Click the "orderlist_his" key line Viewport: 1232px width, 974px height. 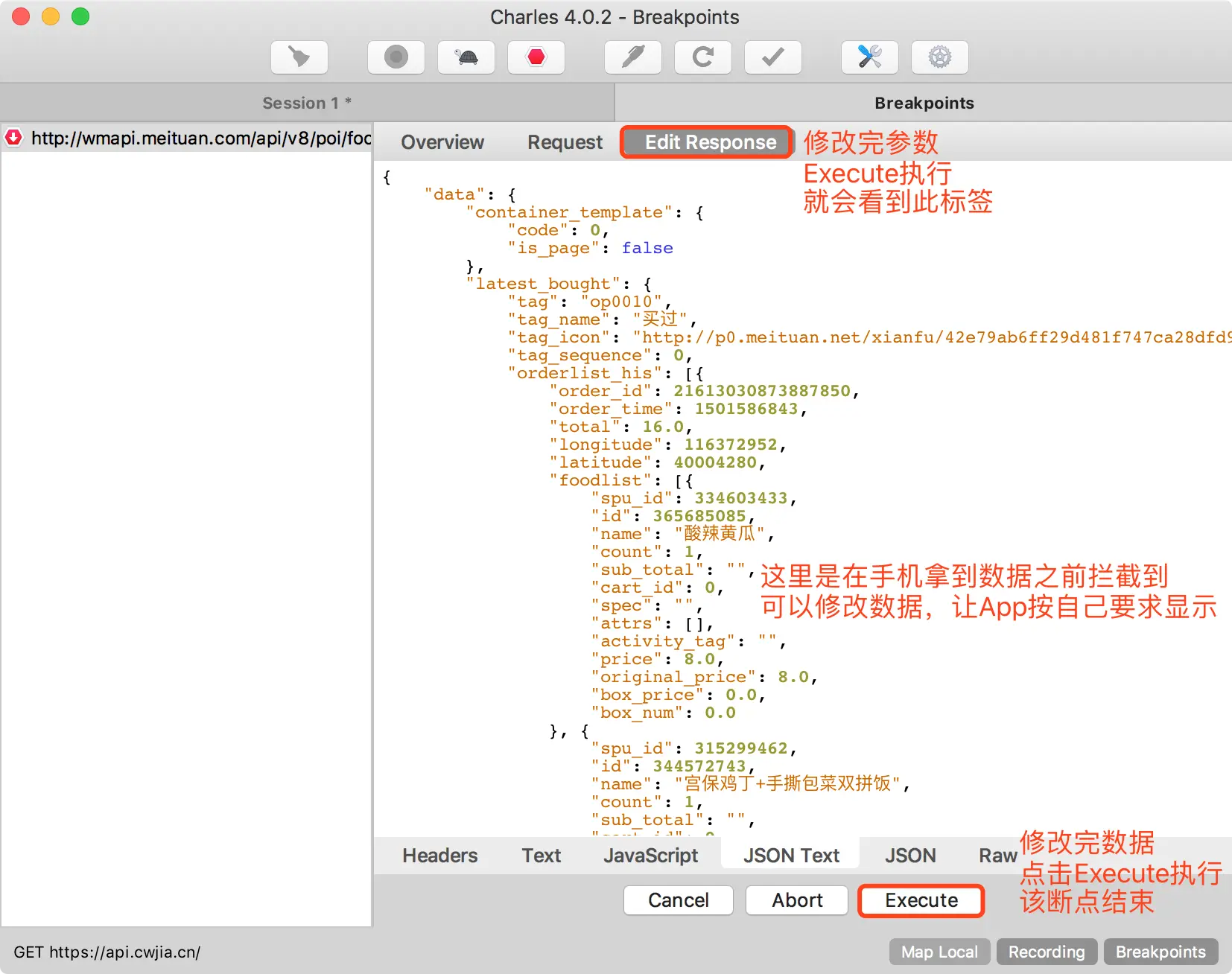606,373
